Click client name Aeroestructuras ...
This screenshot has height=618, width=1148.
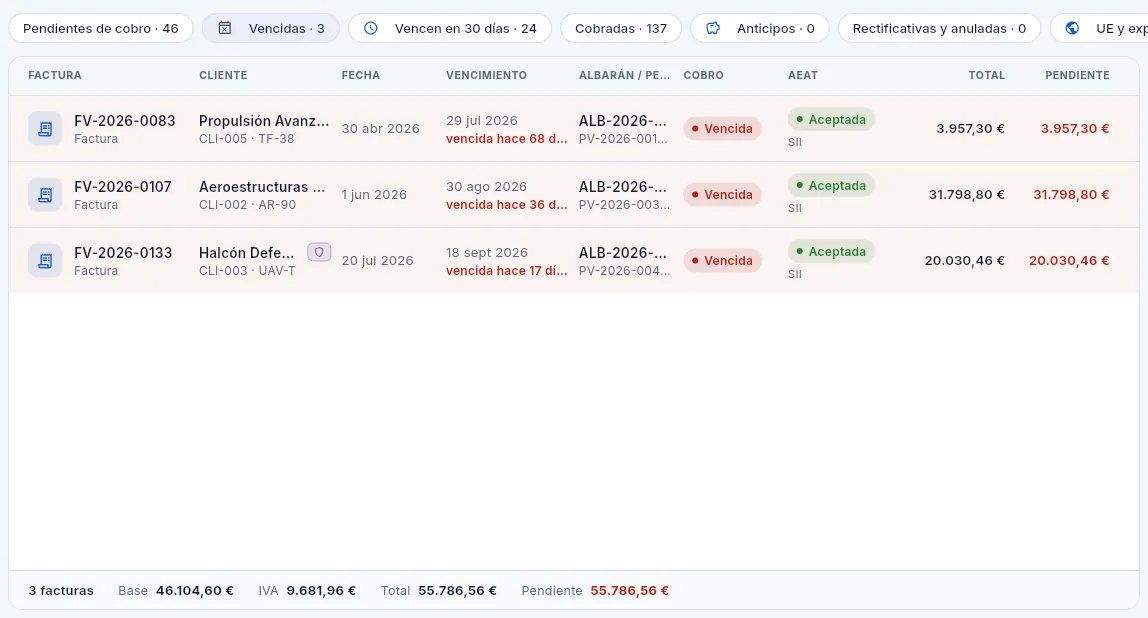[x=262, y=187]
